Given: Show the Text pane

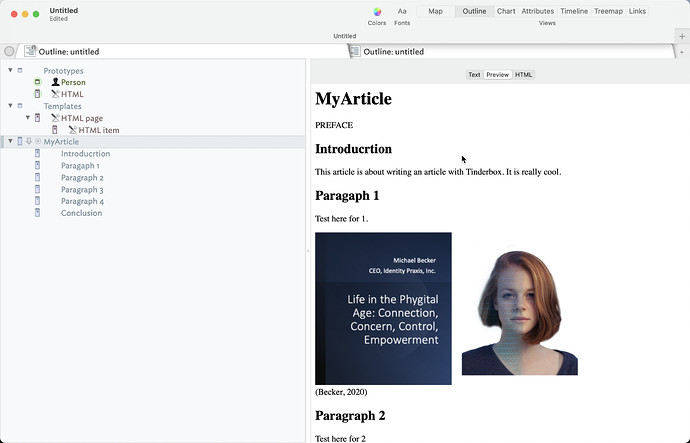Looking at the screenshot, I should coord(474,74).
